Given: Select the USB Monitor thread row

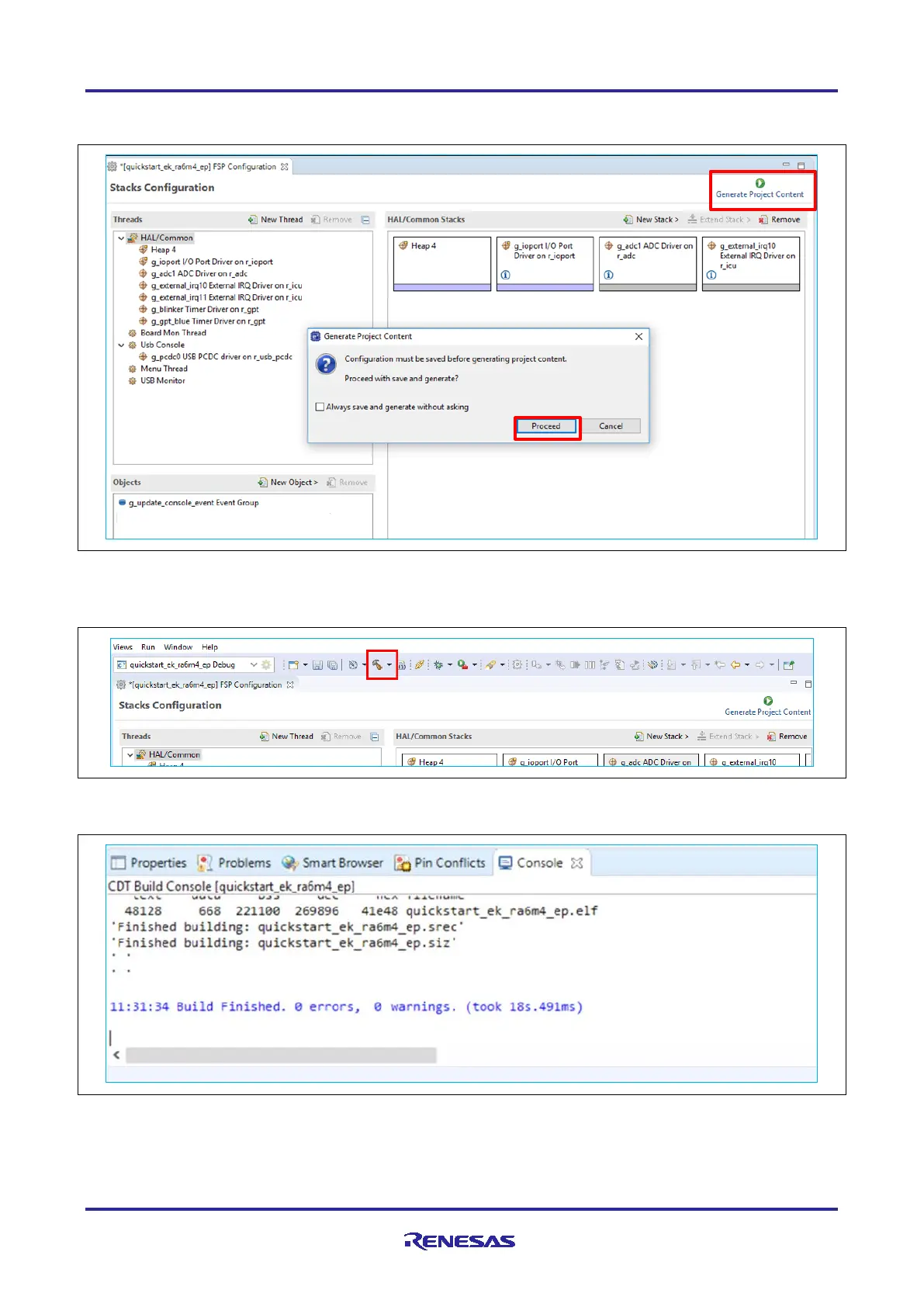Looking at the screenshot, I should [x=157, y=381].
